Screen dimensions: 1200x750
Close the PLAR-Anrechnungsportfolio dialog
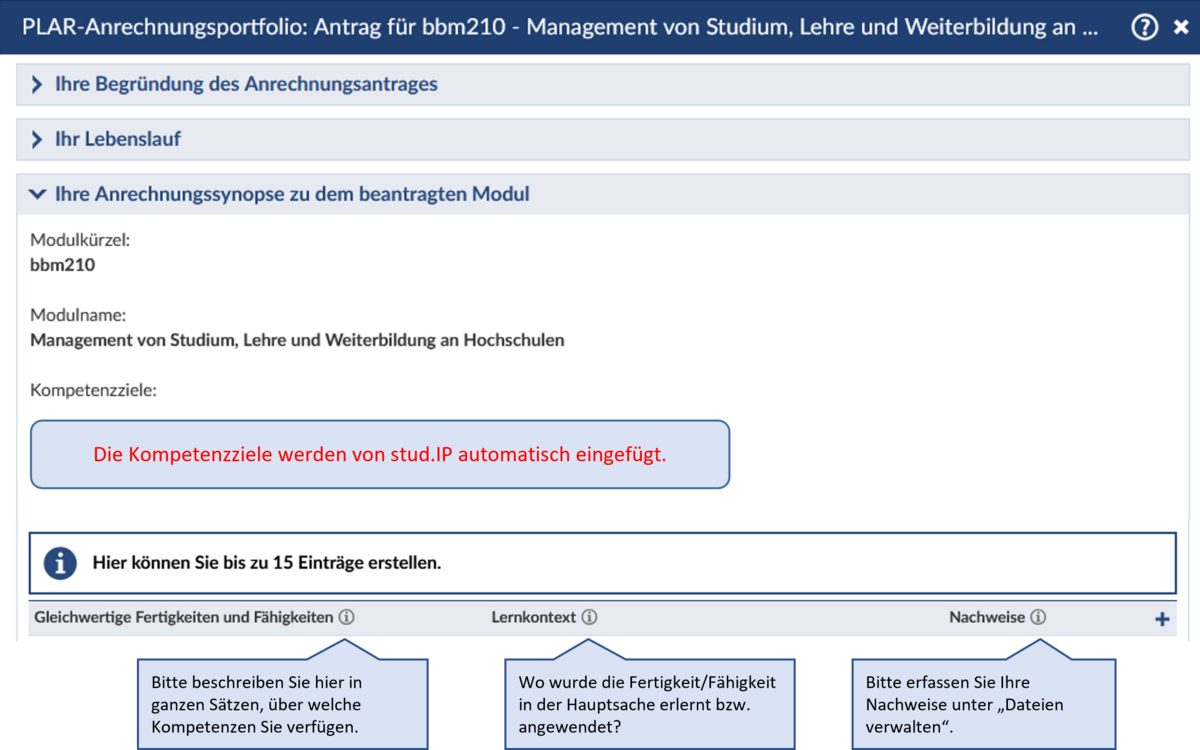[x=1180, y=28]
